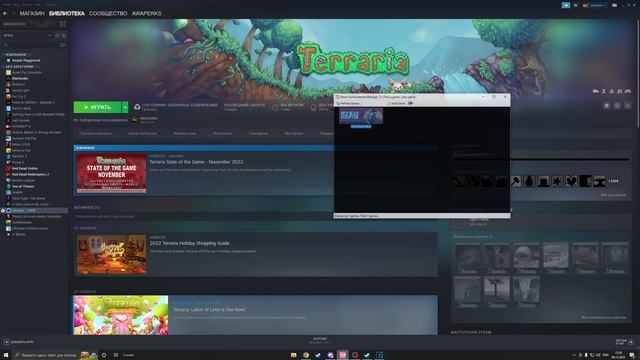Screen dimensions: 640x360
Task: Click Refresh Games in Steam Achievement Manager
Action: click(348, 103)
